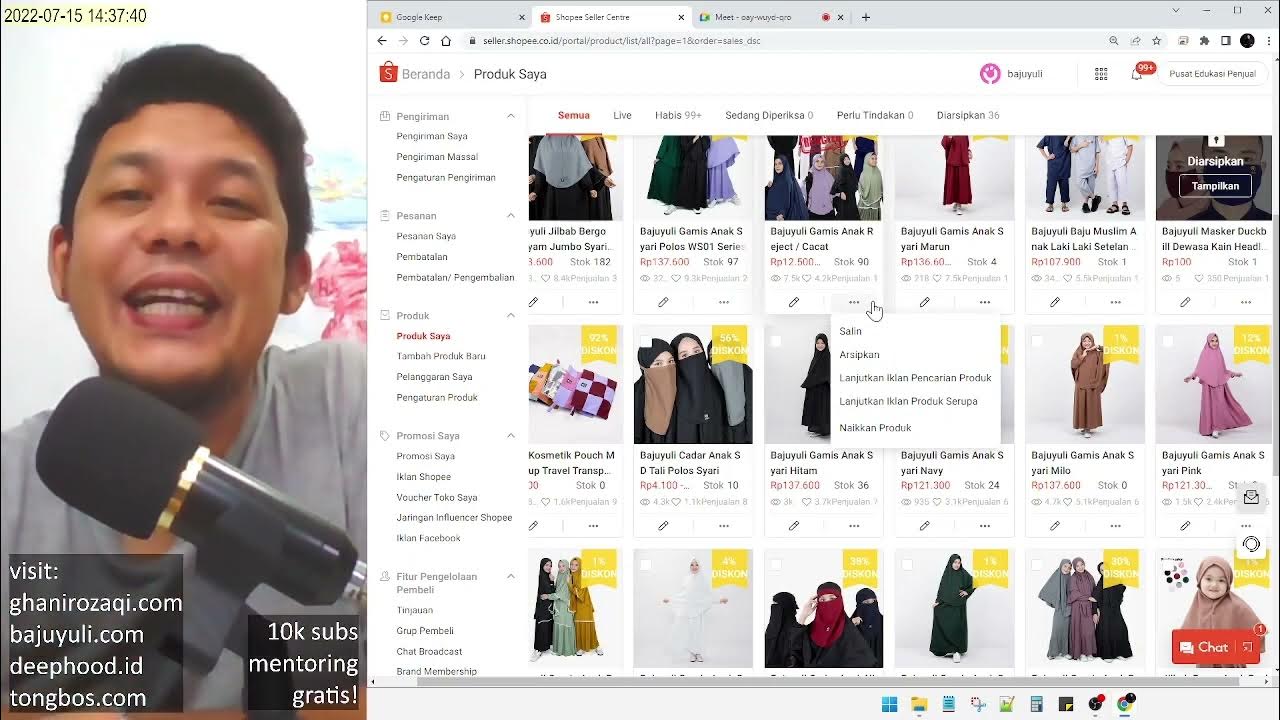The height and width of the screenshot is (720, 1280).
Task: Open Voucher Toko Saya in sidebar
Action: pos(437,497)
